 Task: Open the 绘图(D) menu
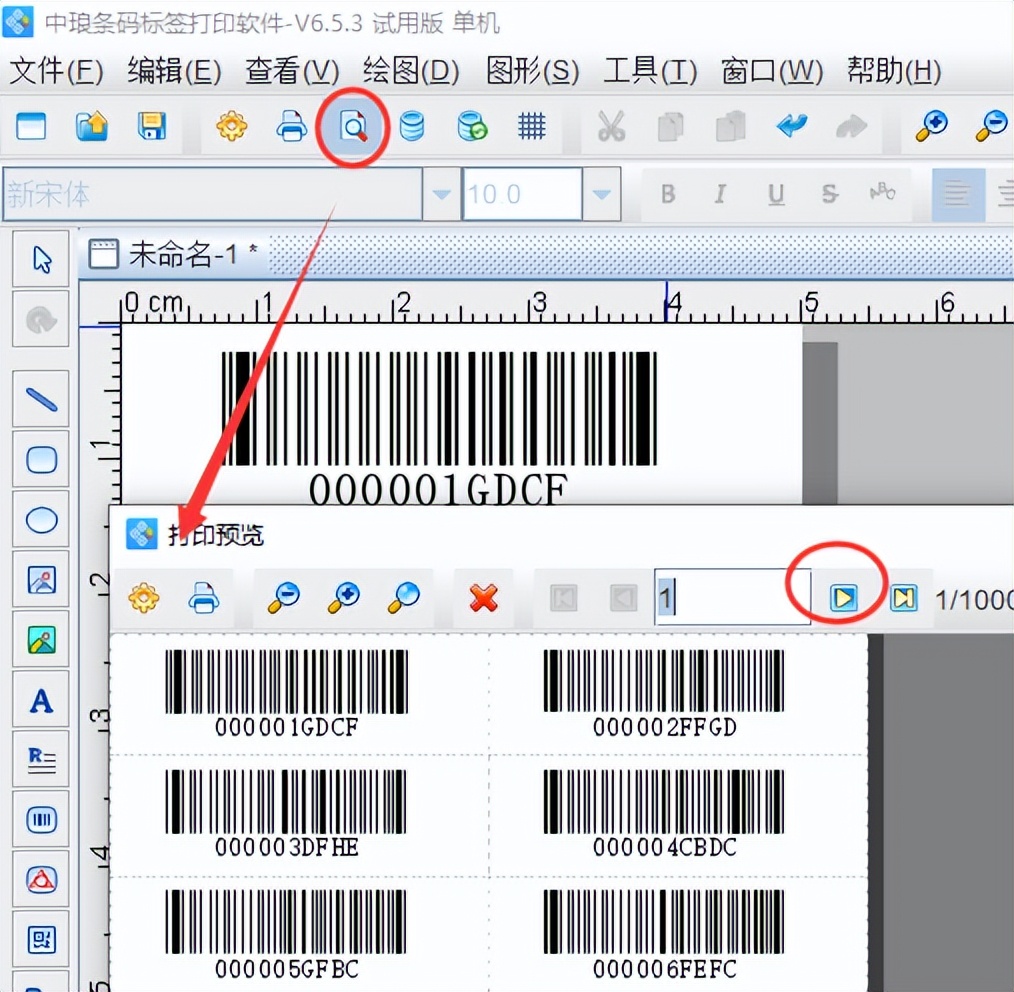pos(411,70)
